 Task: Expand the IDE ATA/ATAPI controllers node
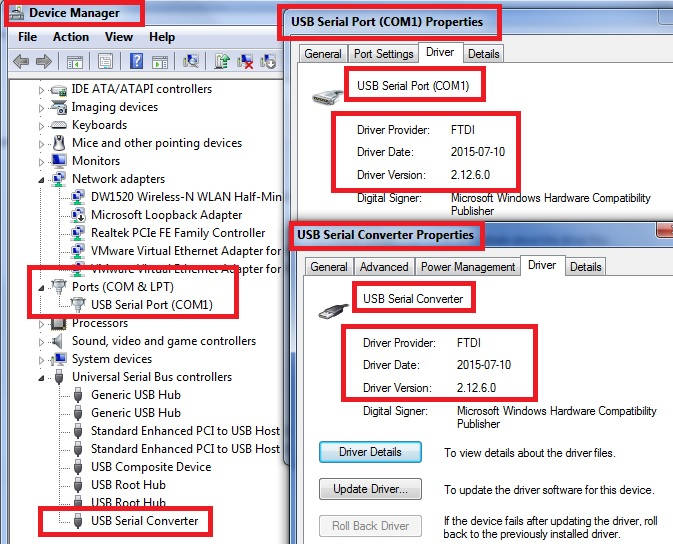click(x=42, y=90)
